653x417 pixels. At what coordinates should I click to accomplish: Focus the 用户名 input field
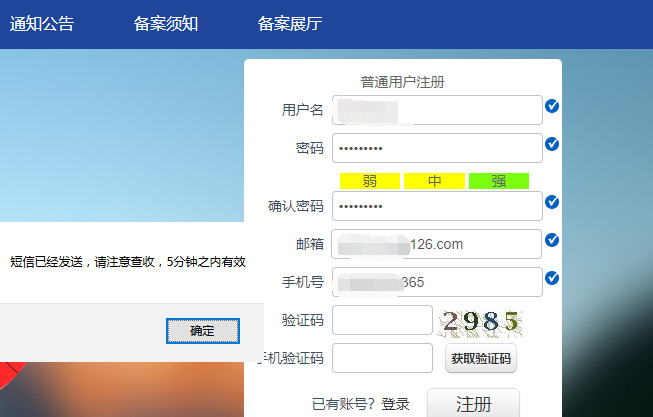[437, 110]
